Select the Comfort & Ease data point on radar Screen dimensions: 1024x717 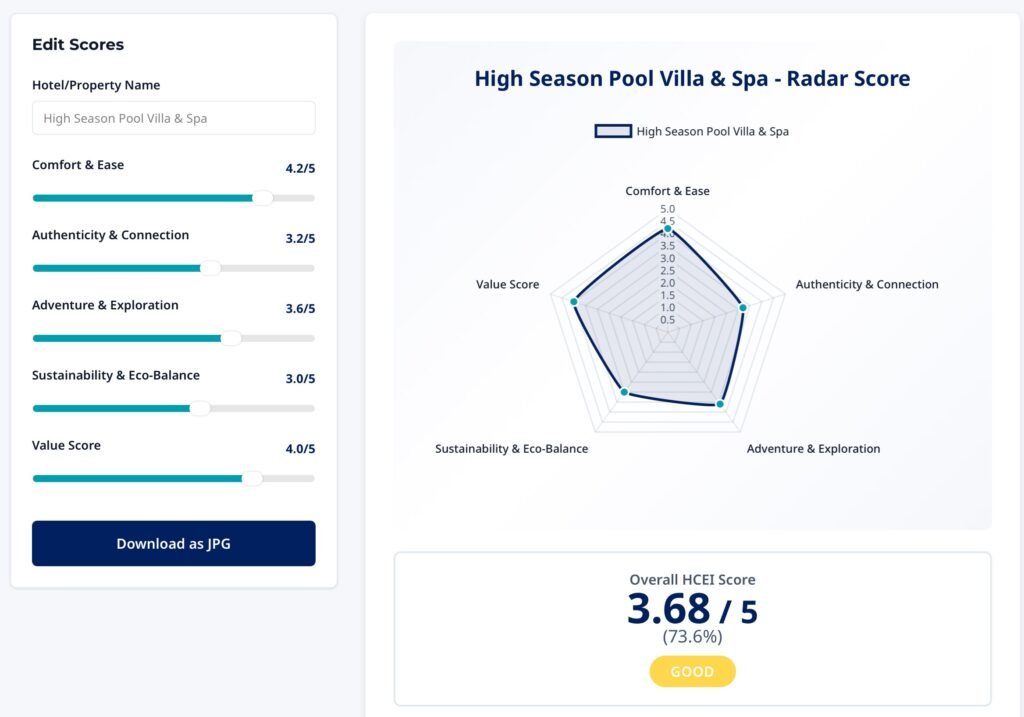(667, 228)
